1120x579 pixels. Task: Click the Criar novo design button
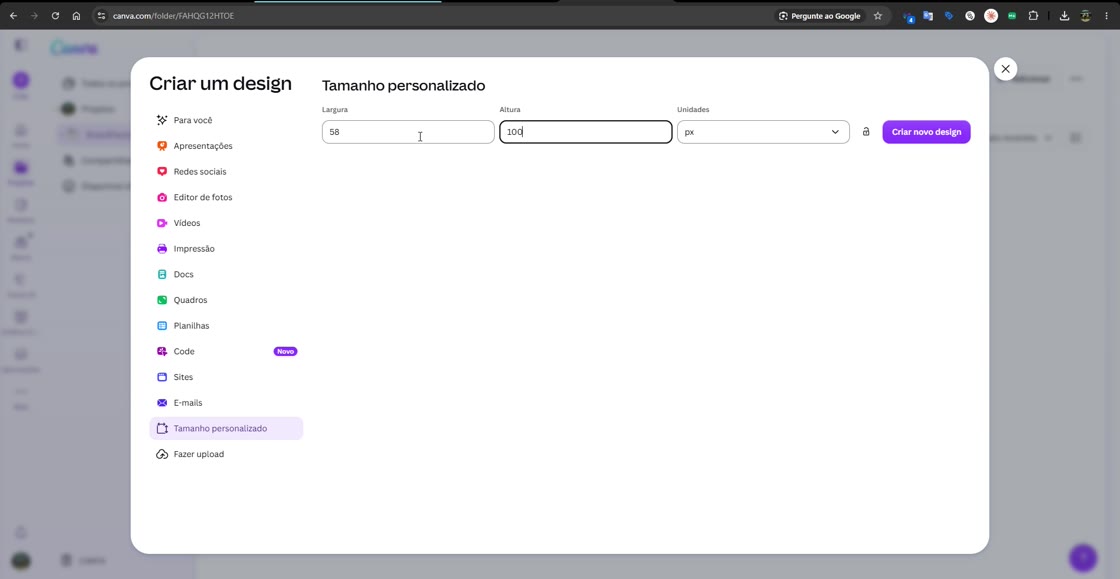point(926,132)
